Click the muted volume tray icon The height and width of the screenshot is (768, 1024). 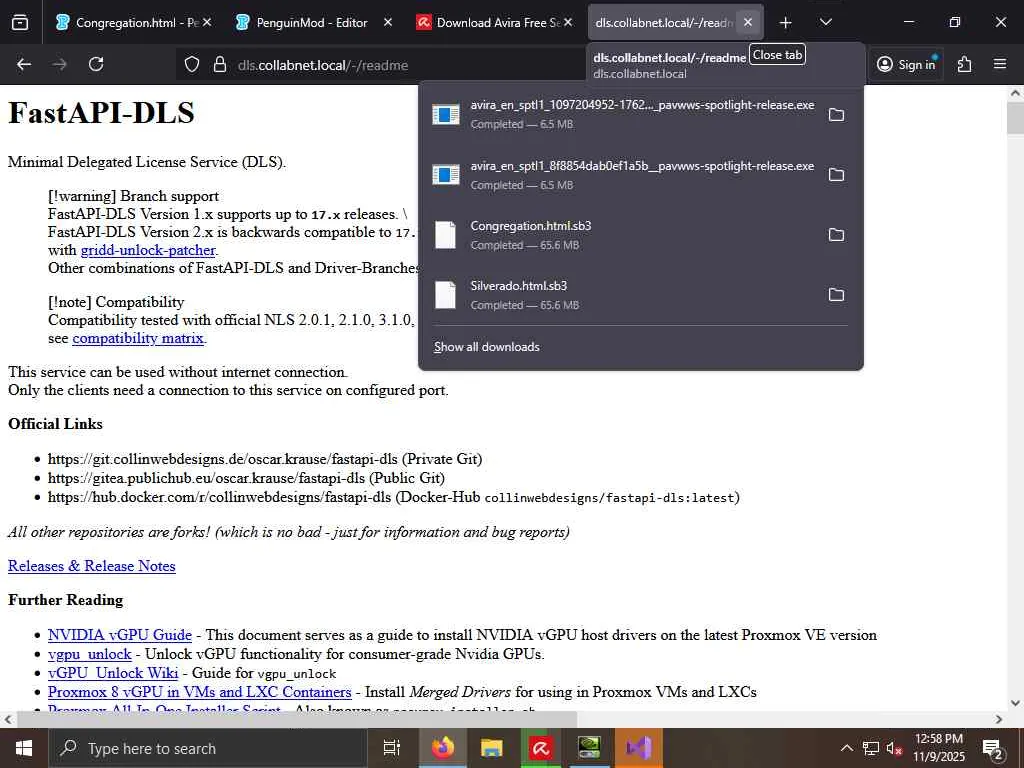(893, 748)
